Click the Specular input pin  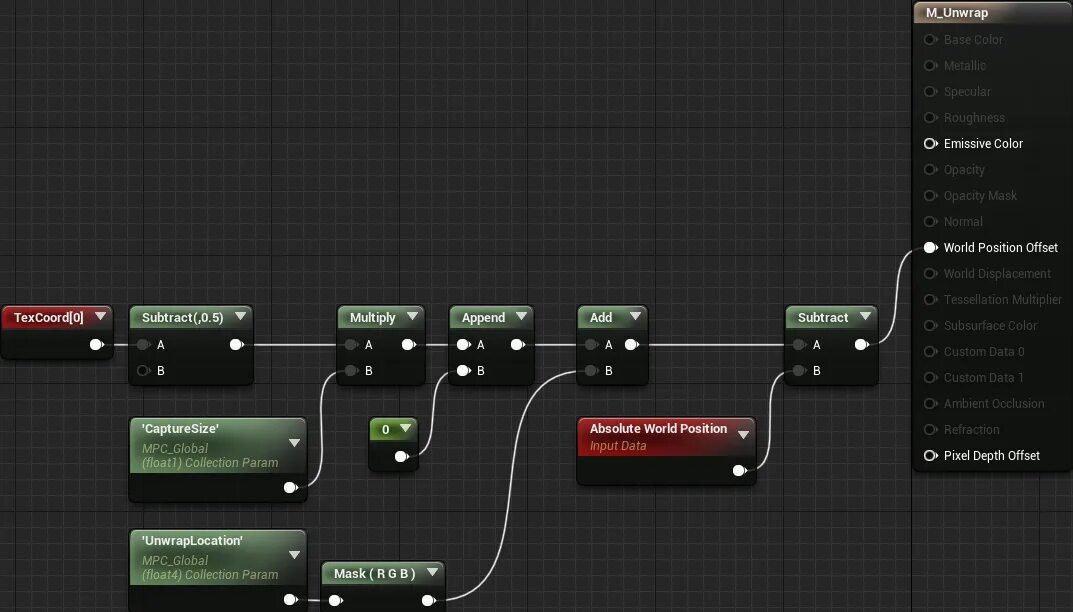931,92
